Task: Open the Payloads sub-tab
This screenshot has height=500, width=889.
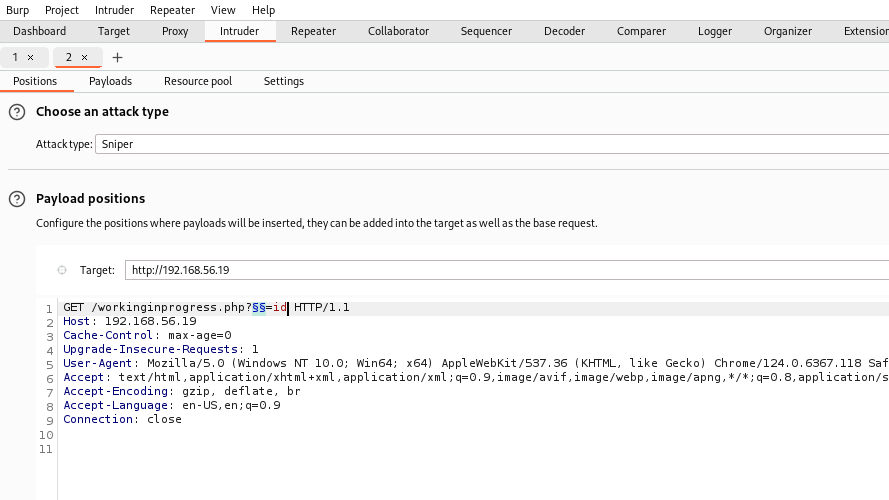Action: tap(111, 81)
